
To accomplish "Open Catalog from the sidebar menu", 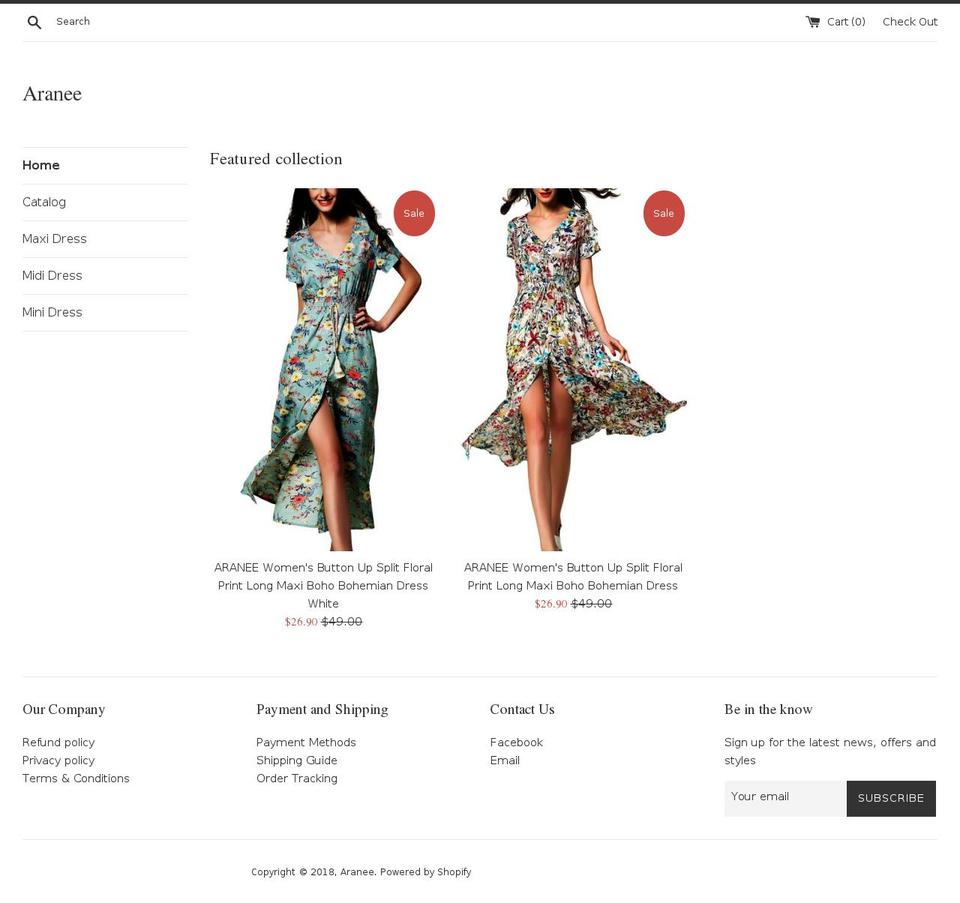I will tap(44, 202).
